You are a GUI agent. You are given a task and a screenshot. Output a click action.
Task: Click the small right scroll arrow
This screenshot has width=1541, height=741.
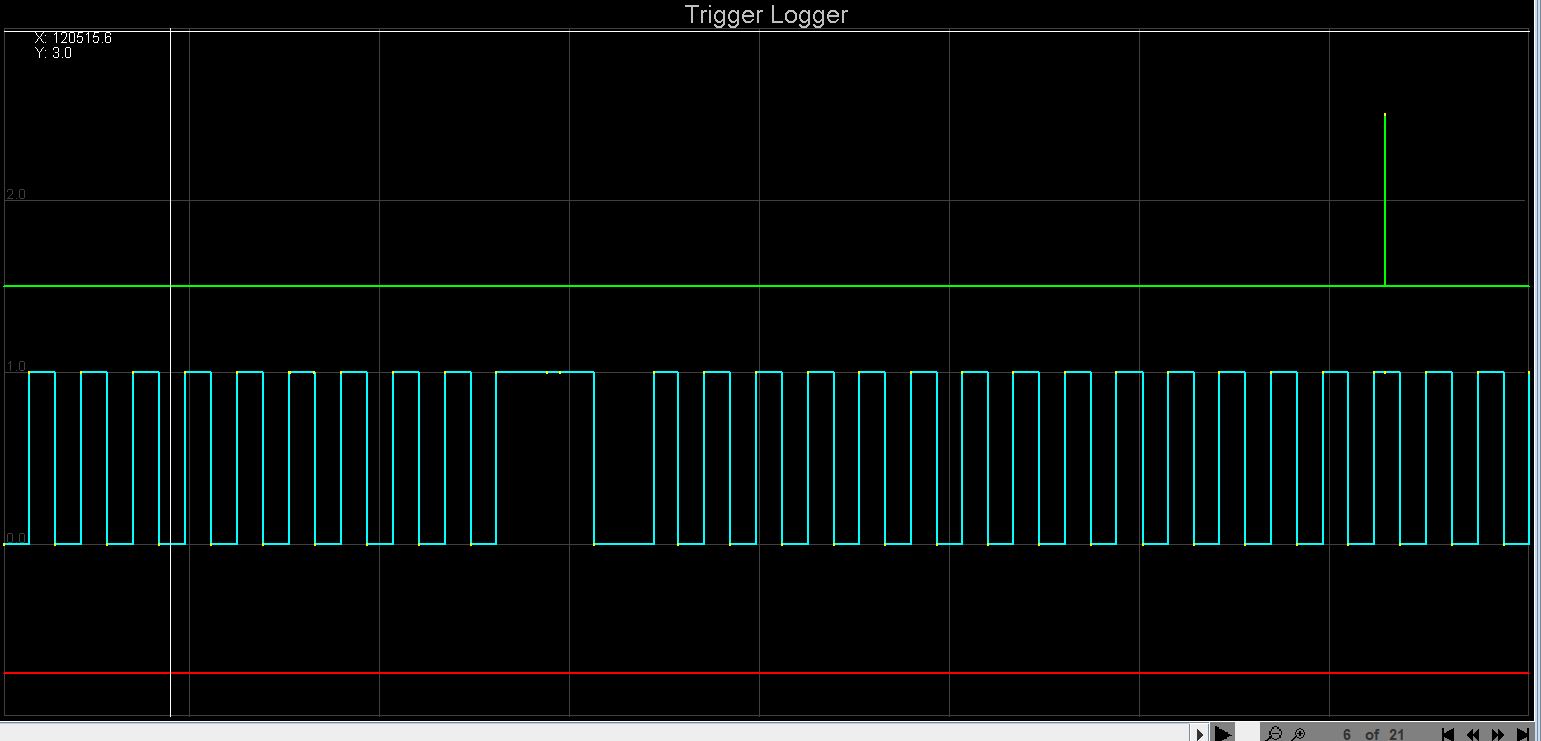pyautogui.click(x=1200, y=735)
